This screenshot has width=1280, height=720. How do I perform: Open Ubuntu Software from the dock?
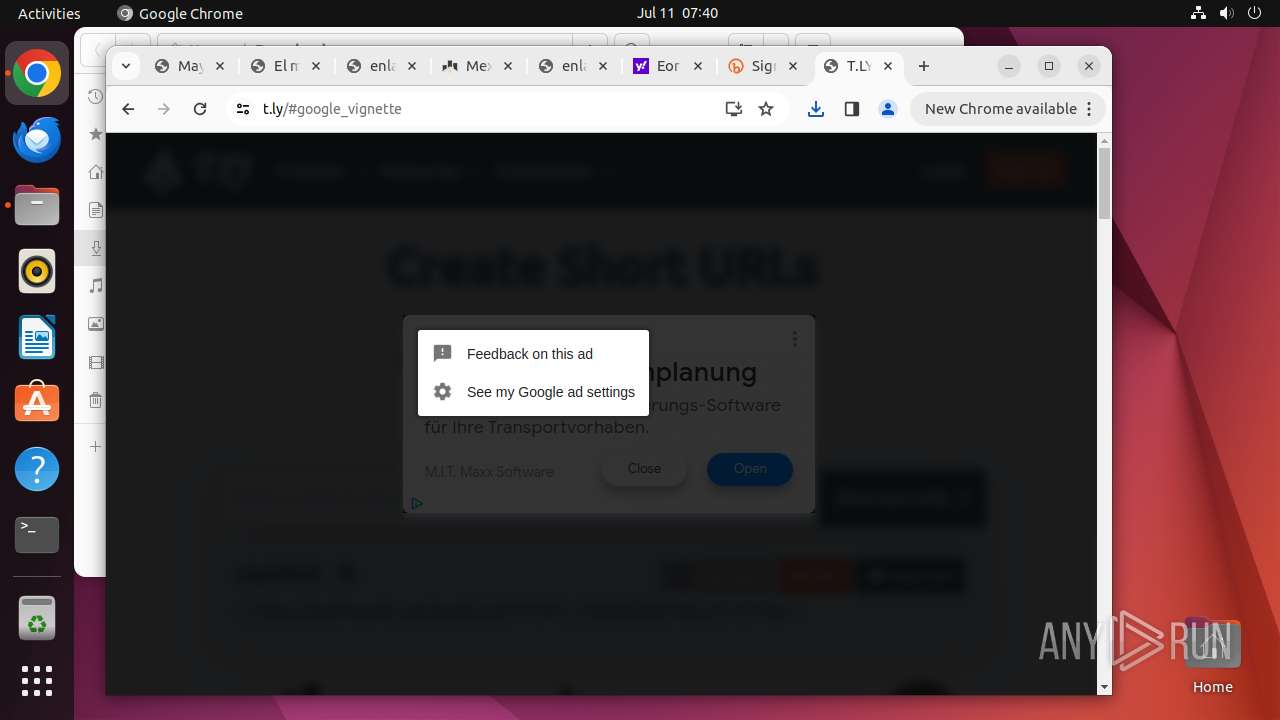(37, 403)
